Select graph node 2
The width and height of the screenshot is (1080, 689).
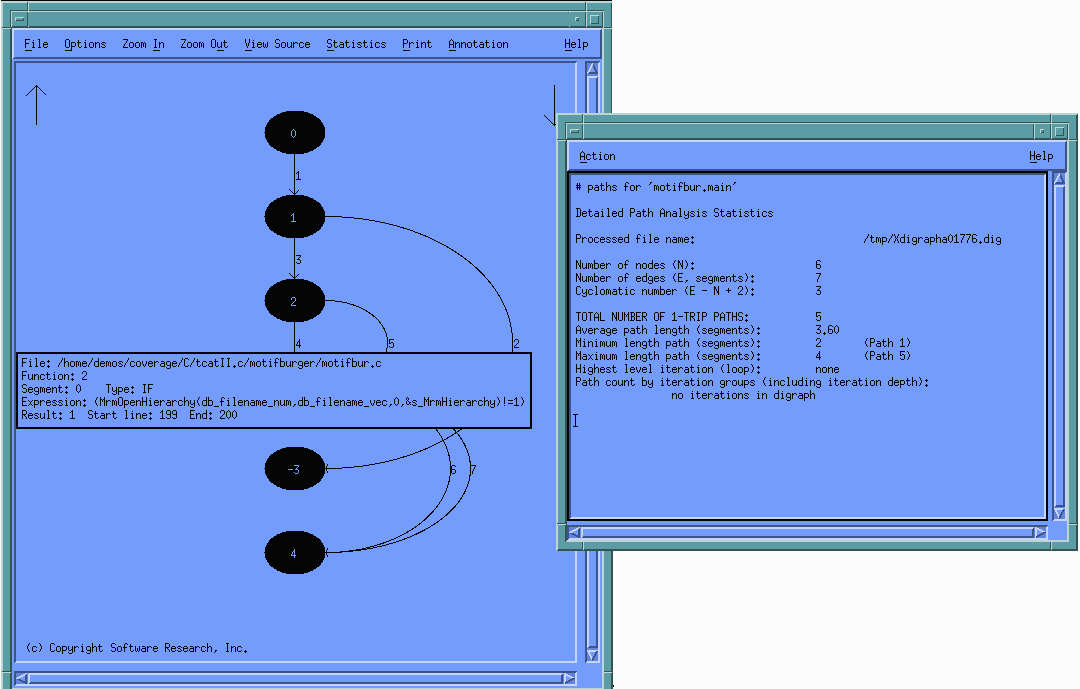click(x=294, y=301)
